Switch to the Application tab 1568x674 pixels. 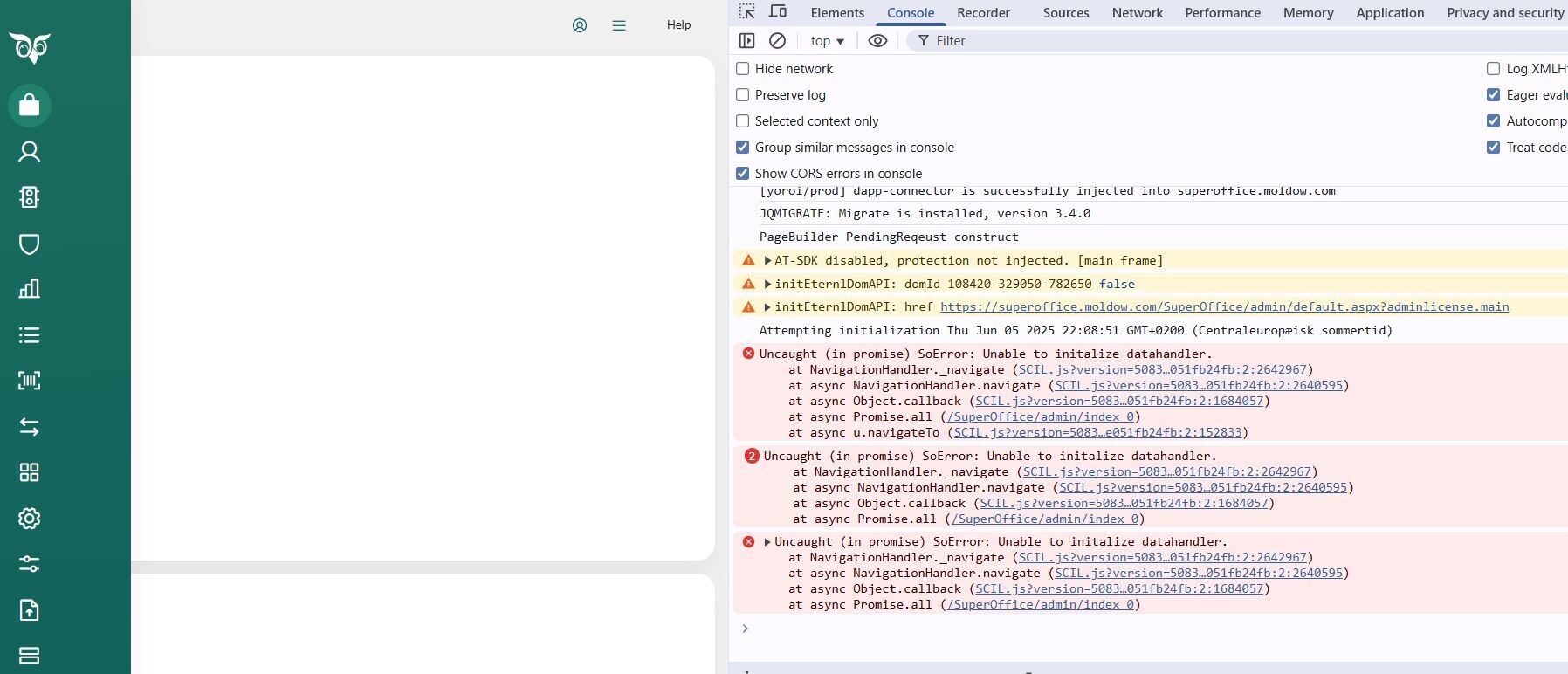(x=1390, y=13)
